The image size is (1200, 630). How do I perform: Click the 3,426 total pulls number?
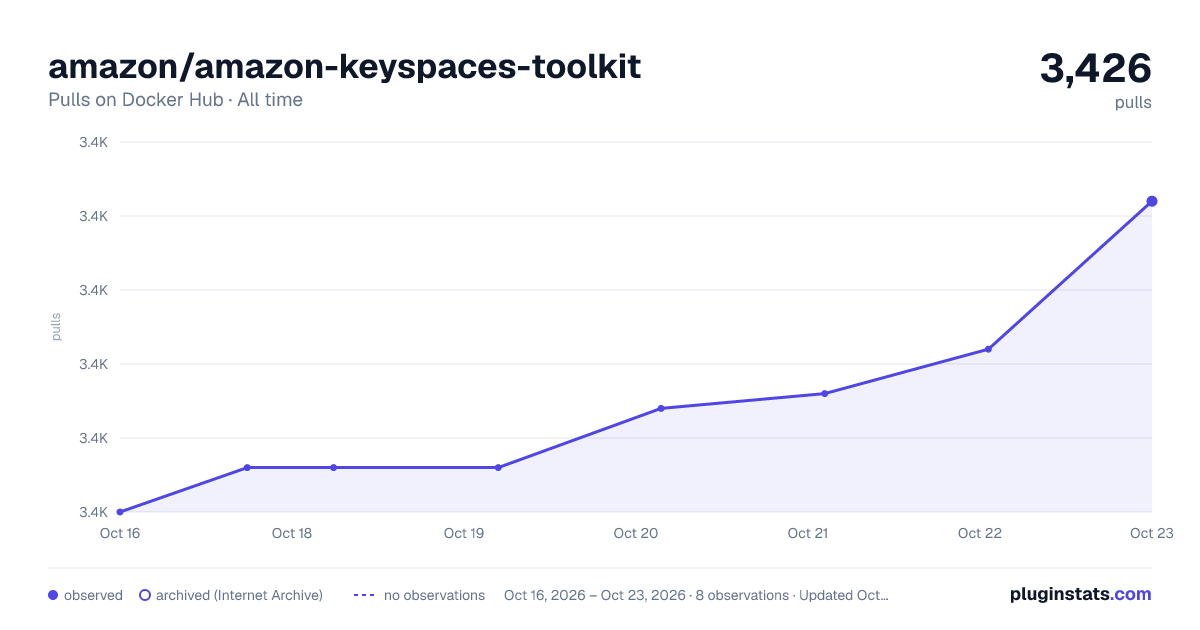pos(1096,68)
